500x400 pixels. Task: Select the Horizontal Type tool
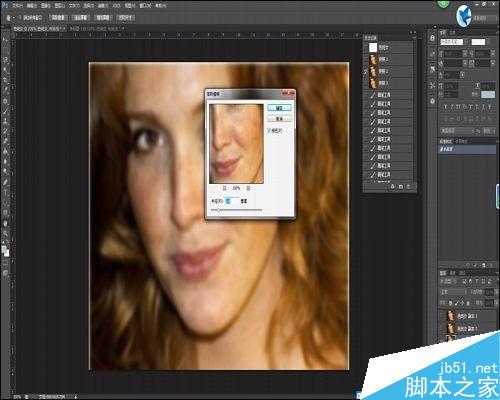(5, 192)
